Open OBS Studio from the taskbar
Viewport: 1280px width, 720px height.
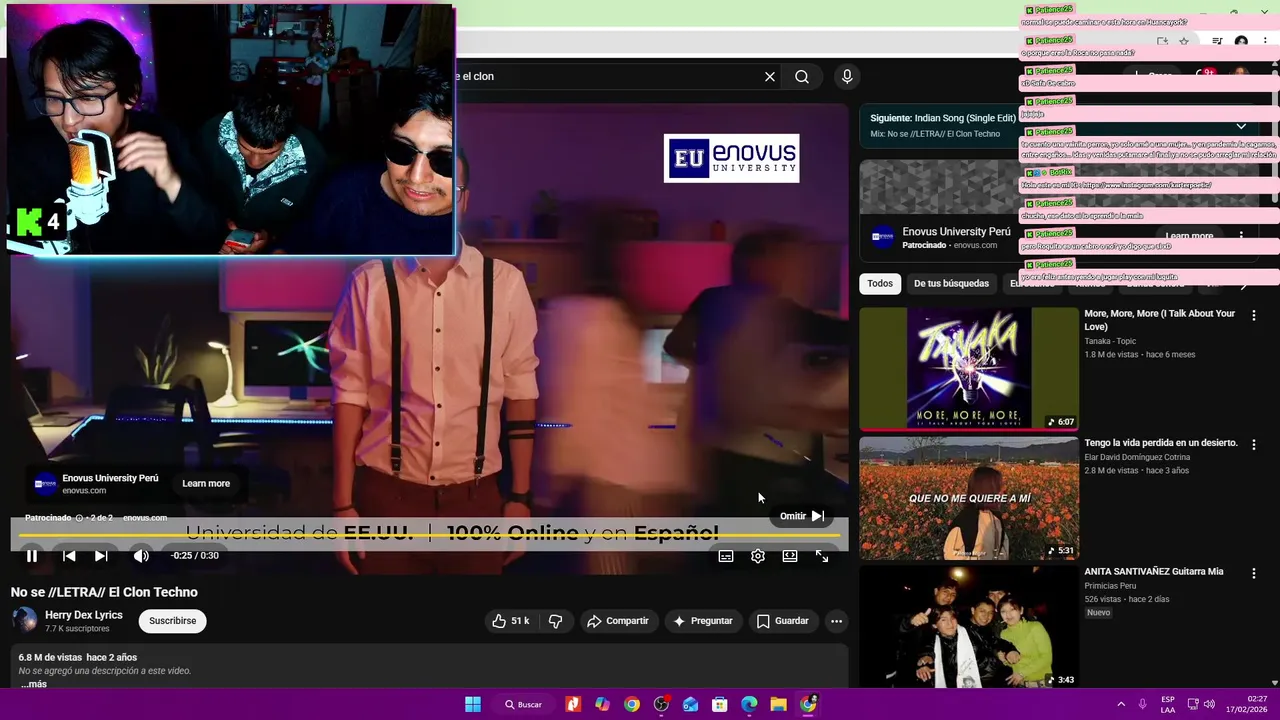[661, 704]
